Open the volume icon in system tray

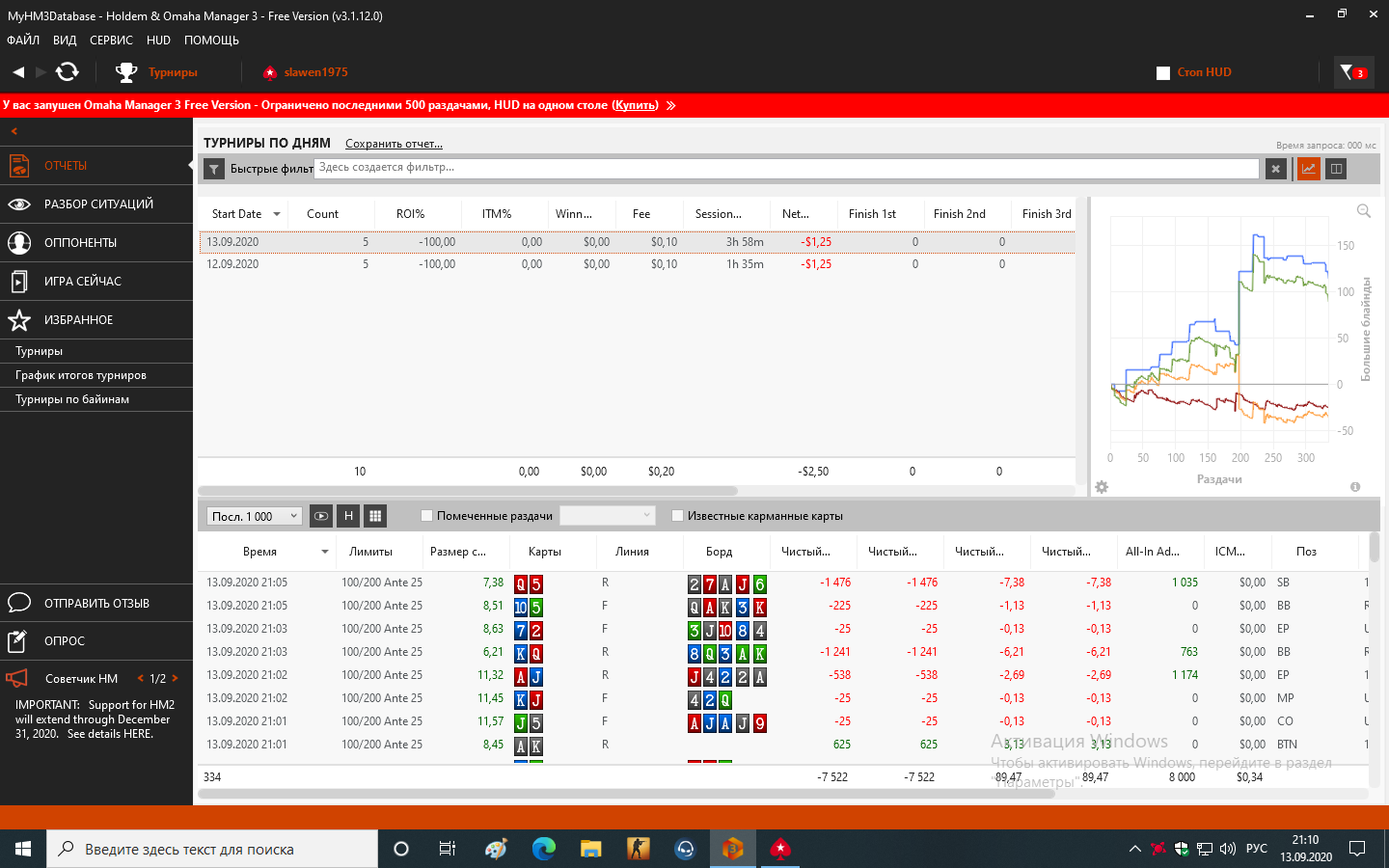point(1228,849)
